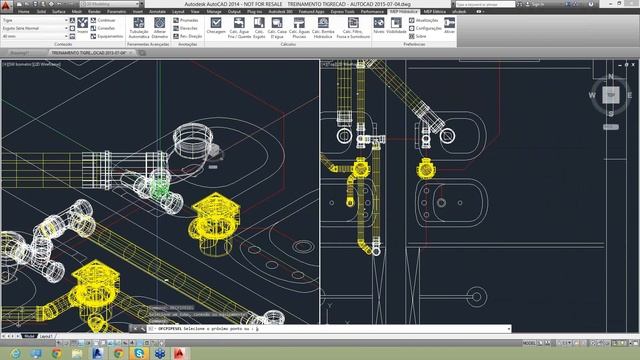Click the Sobre item
Screen dimensions: 640x360
click(x=418, y=36)
